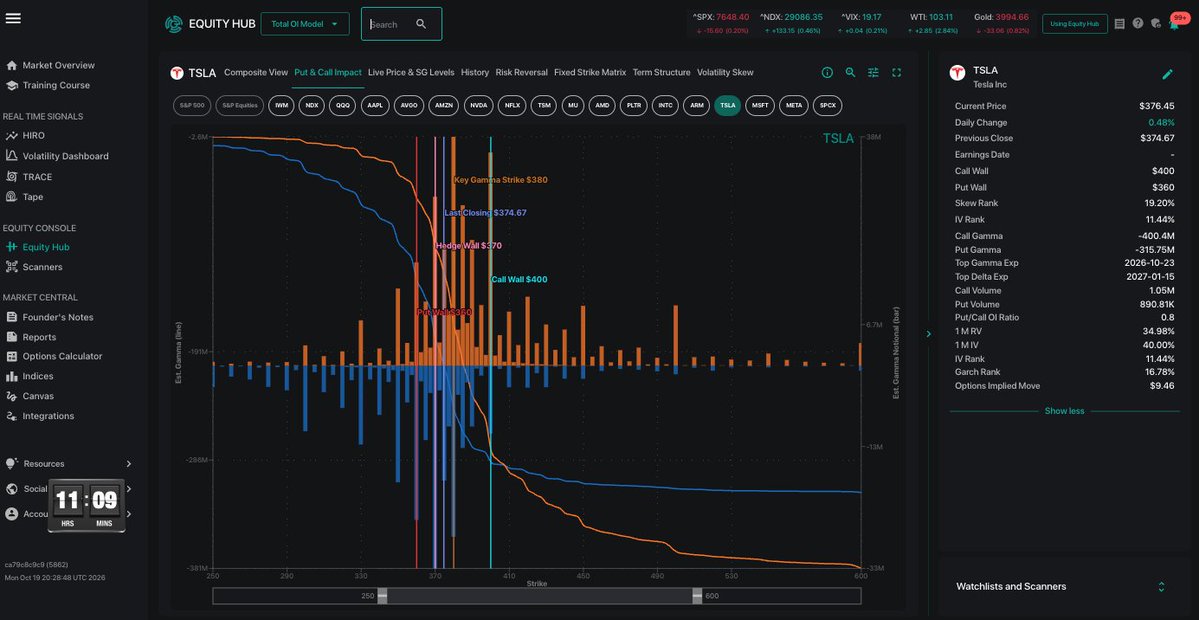Toggle chart fullscreen icon
1199x620 pixels.
[x=897, y=73]
